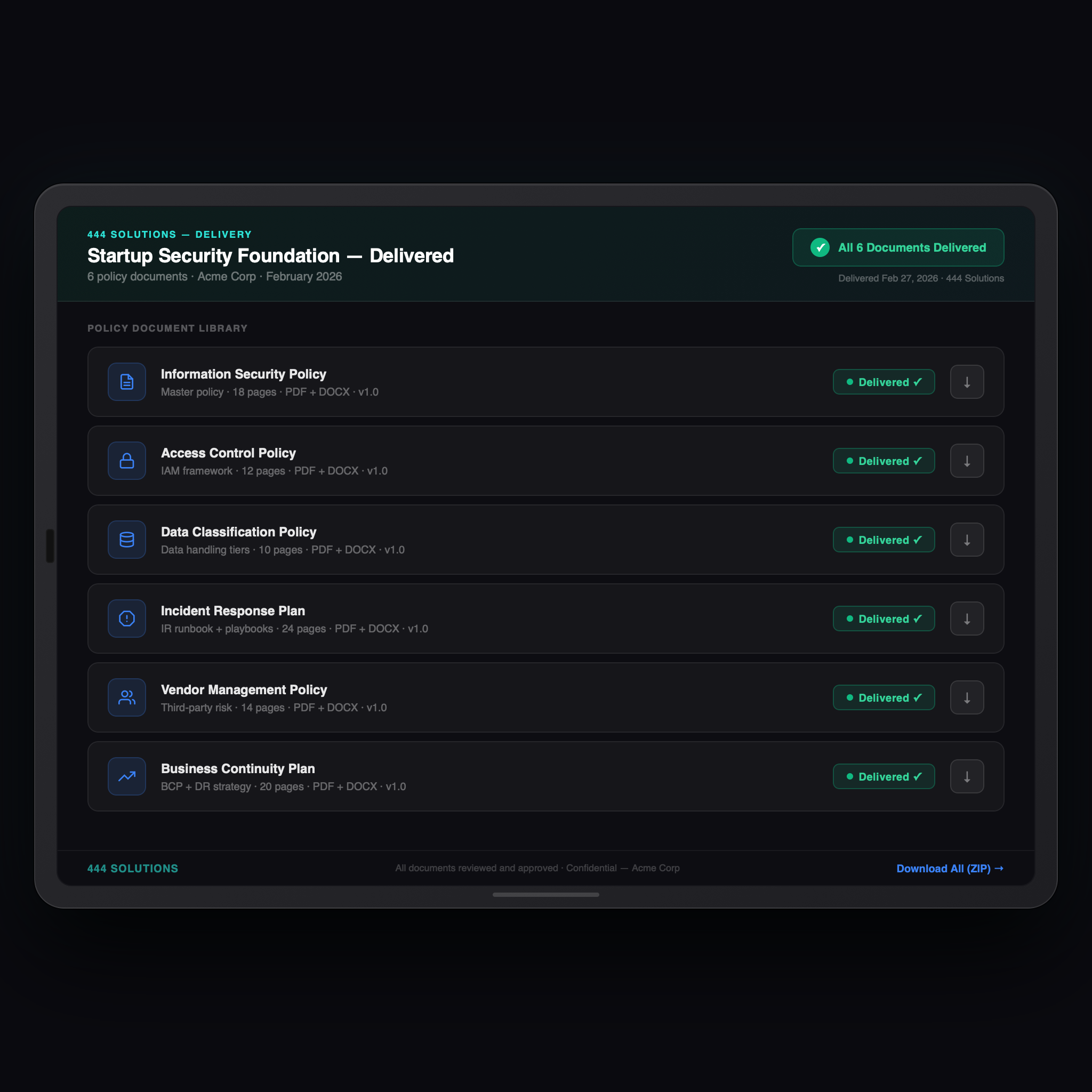The width and height of the screenshot is (1092, 1092).
Task: Click Delivered badge for Business Continuity Plan
Action: (x=884, y=776)
